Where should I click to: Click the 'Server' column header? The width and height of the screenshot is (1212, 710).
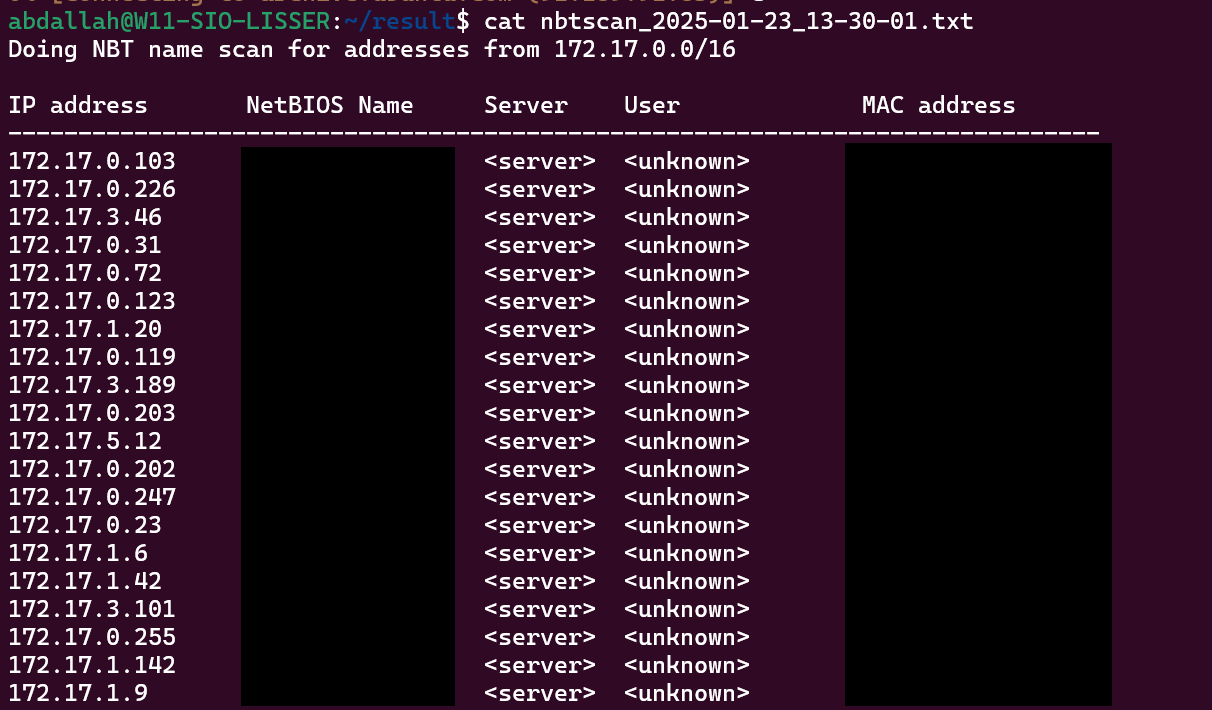point(526,105)
